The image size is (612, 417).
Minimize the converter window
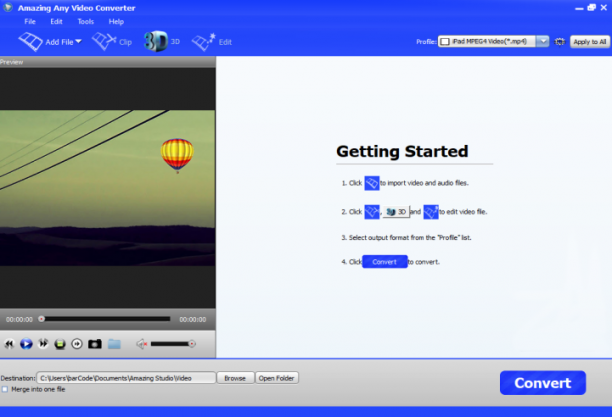click(579, 8)
